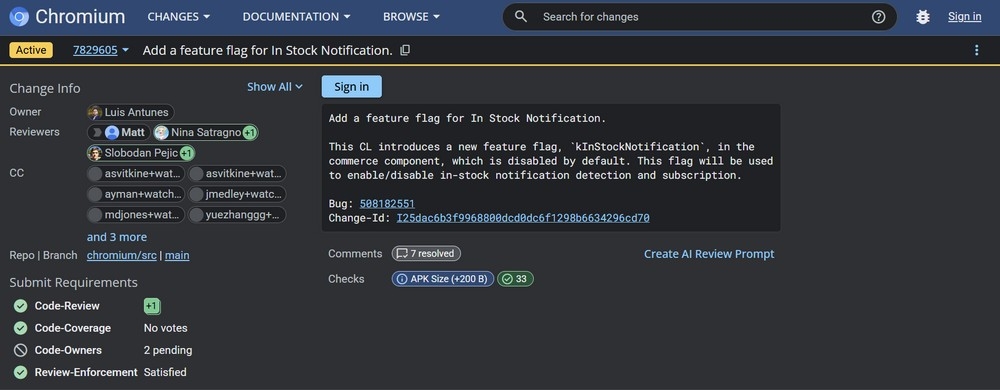This screenshot has width=1000, height=390.
Task: Click CC chip yuezhanggg+...
Action: 237,215
